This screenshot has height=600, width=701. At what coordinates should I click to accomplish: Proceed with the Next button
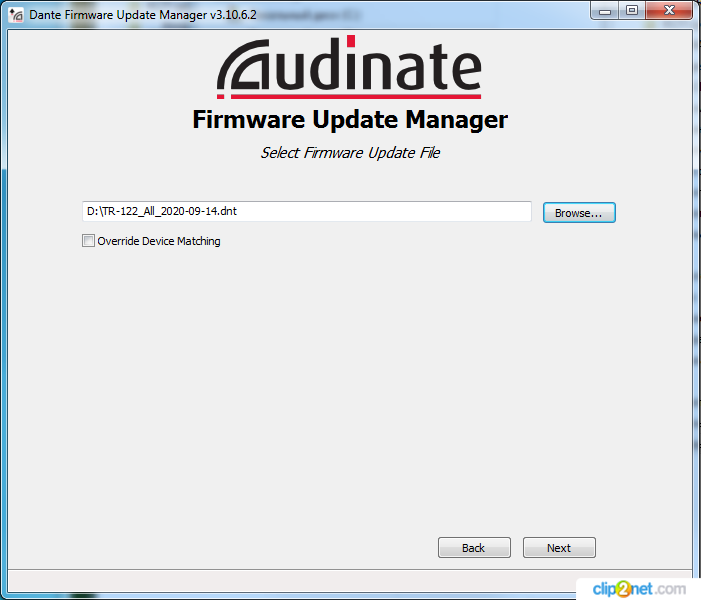point(559,548)
